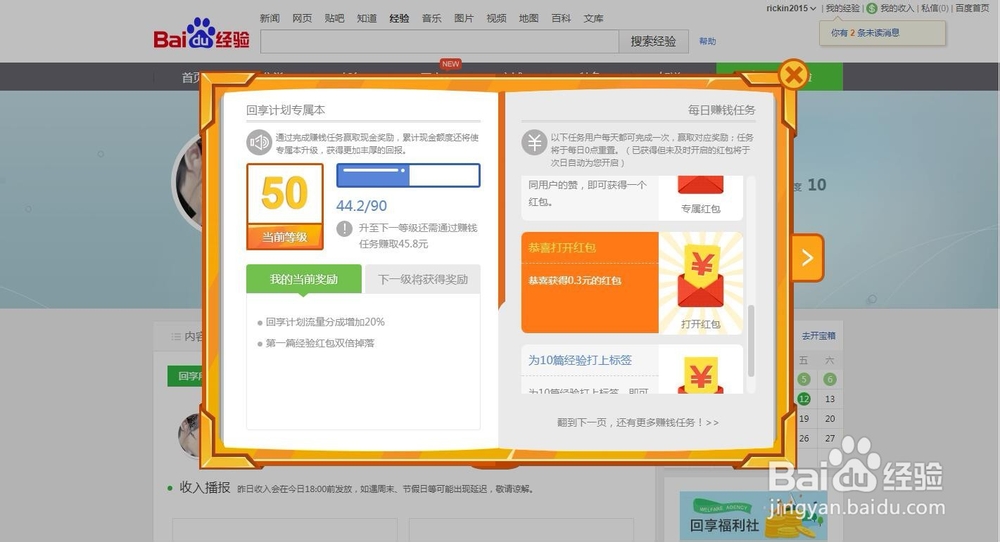
Task: Select calendar date 13
Action: point(830,399)
